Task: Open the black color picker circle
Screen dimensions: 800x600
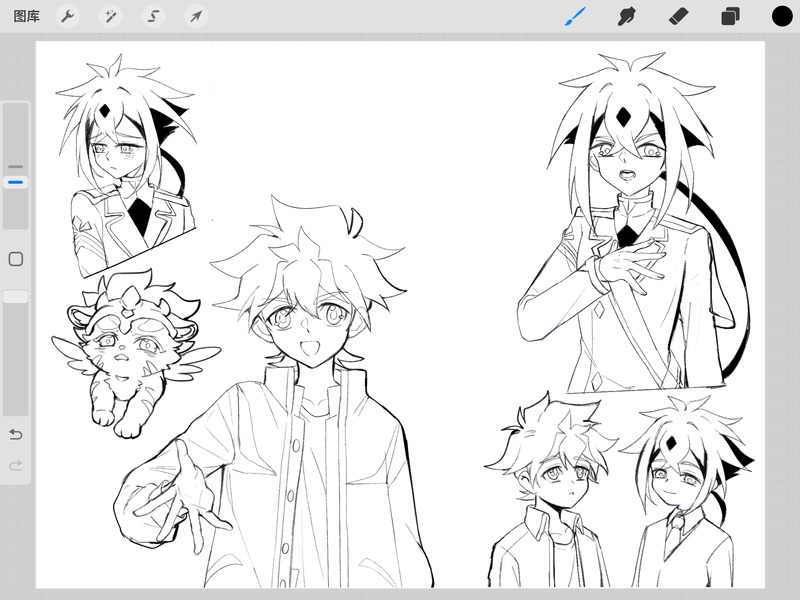Action: coord(782,16)
